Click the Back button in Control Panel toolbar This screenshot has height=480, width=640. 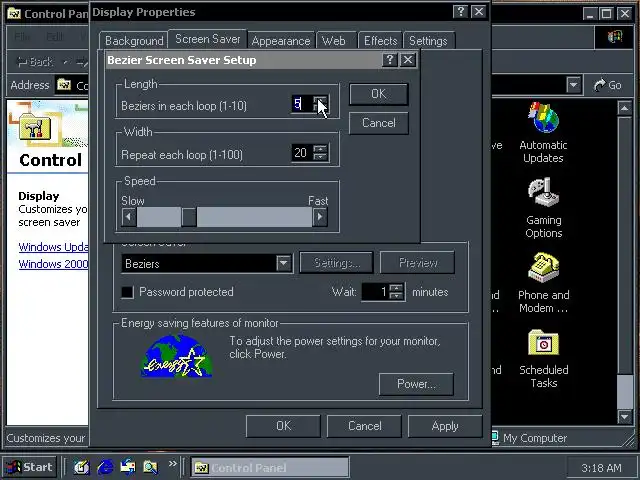tap(36, 61)
